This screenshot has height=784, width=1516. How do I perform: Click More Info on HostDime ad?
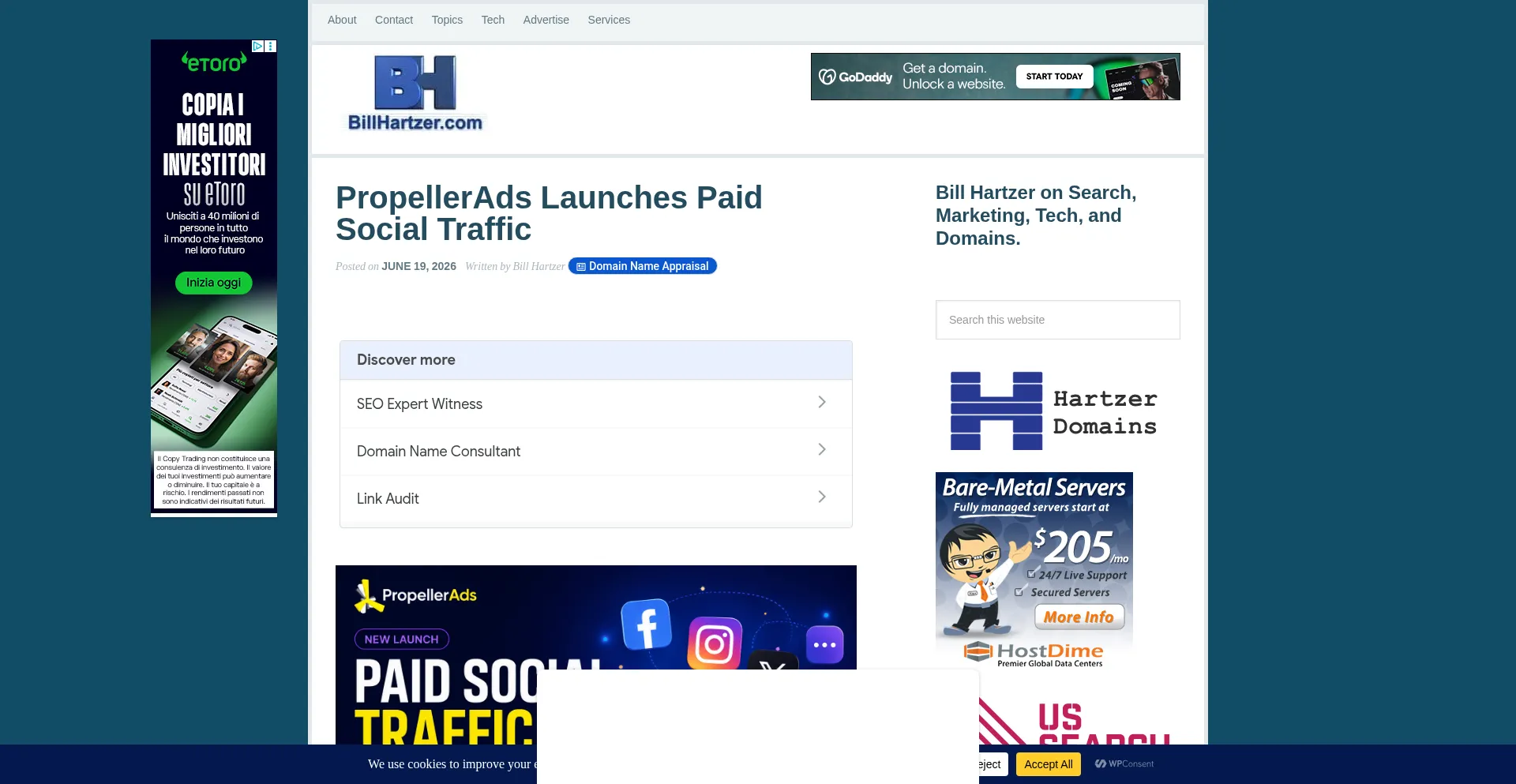1079,617
